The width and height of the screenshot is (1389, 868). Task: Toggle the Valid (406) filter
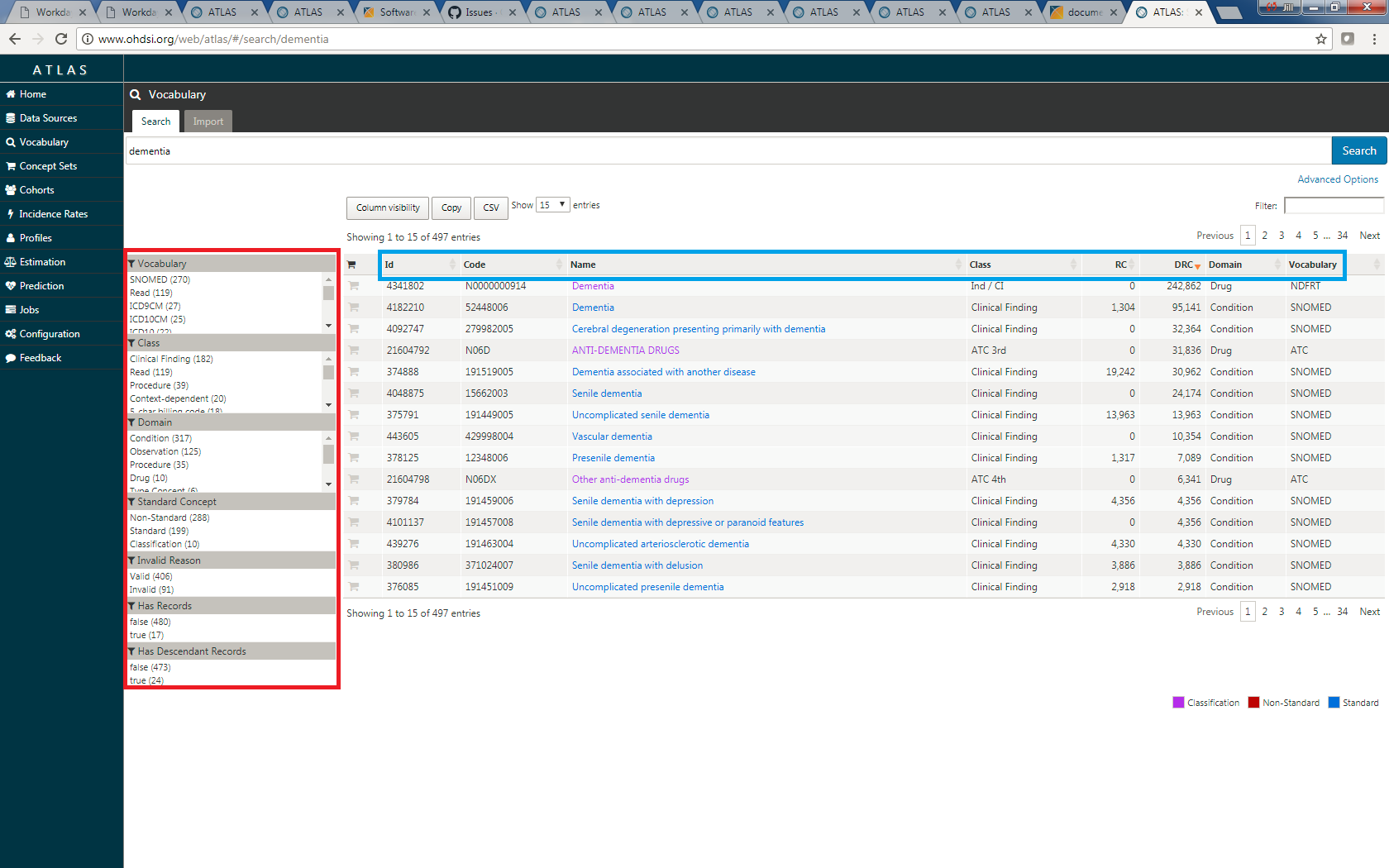pyautogui.click(x=150, y=577)
